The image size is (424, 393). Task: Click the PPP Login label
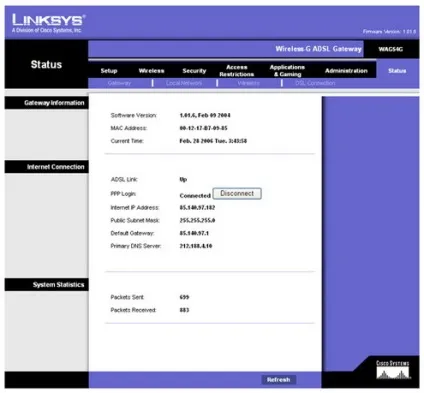tap(123, 194)
